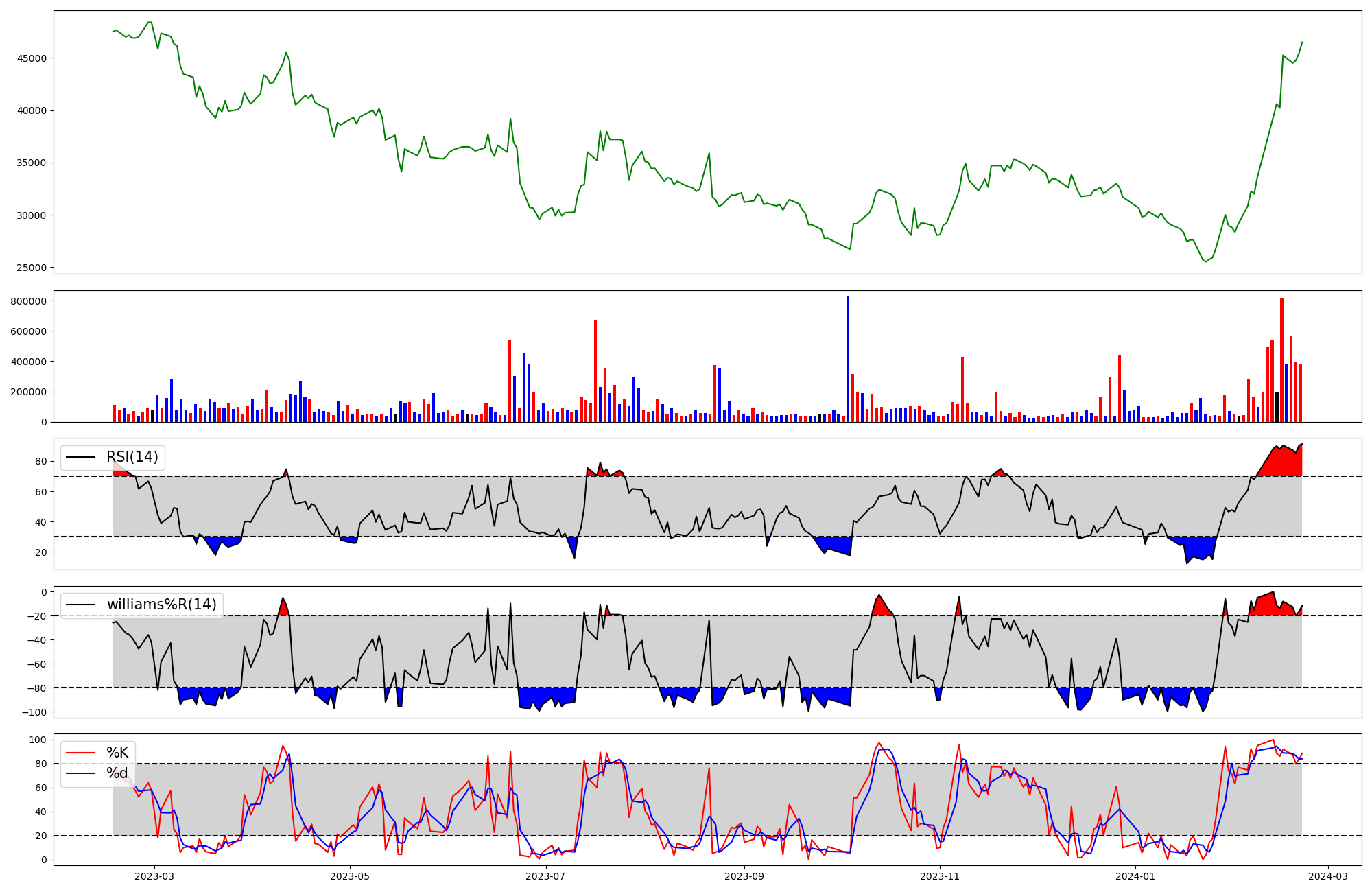1372x892 pixels.
Task: Click the 2023-05 x-axis date label
Action: click(350, 876)
